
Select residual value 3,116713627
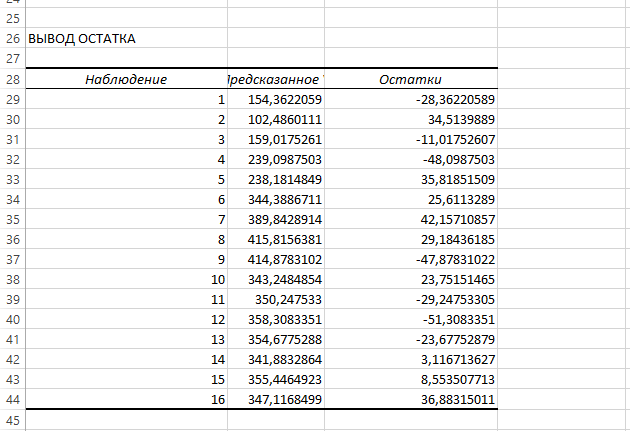(x=411, y=359)
